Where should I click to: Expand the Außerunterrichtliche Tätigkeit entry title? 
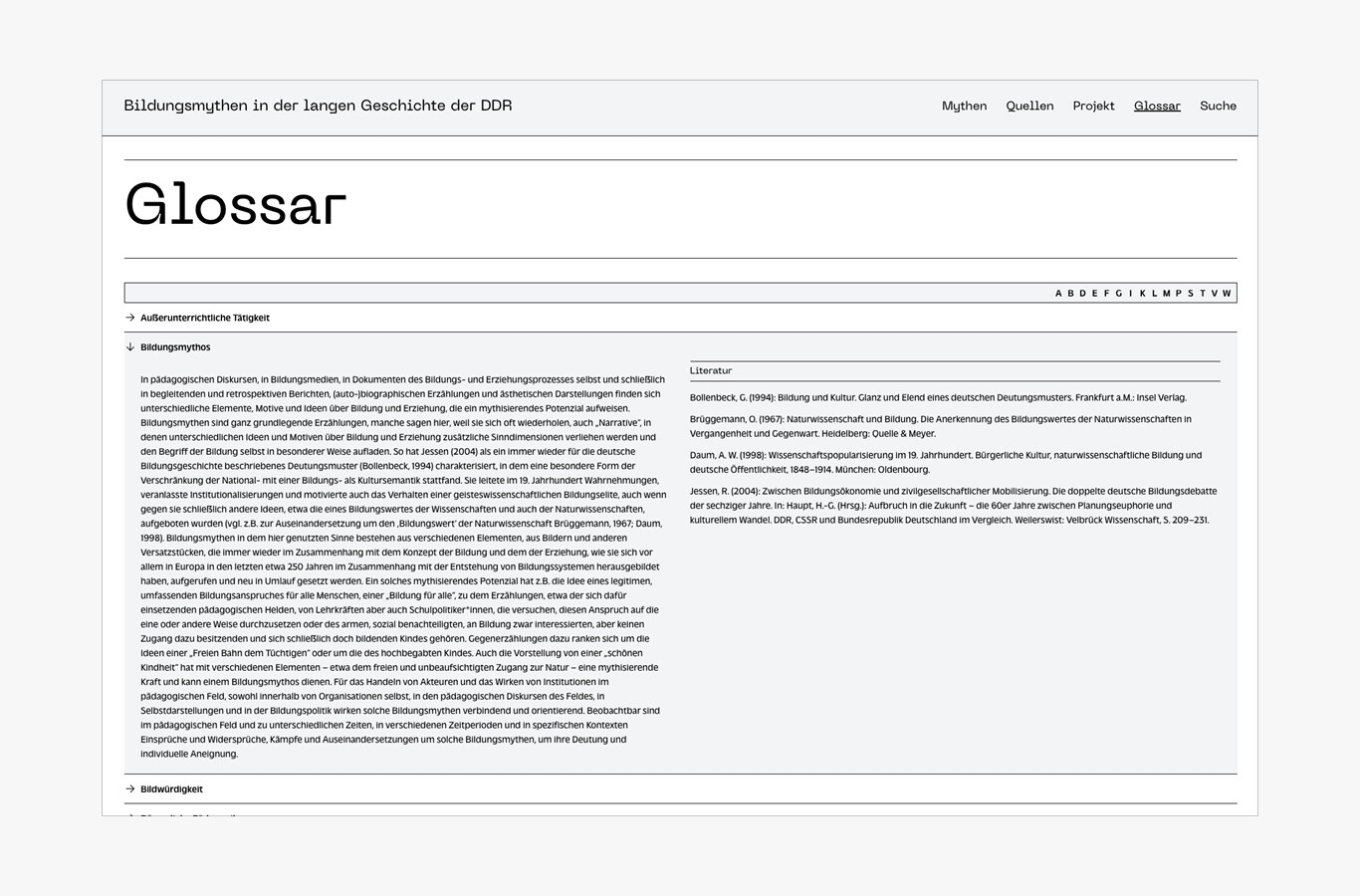pyautogui.click(x=205, y=318)
